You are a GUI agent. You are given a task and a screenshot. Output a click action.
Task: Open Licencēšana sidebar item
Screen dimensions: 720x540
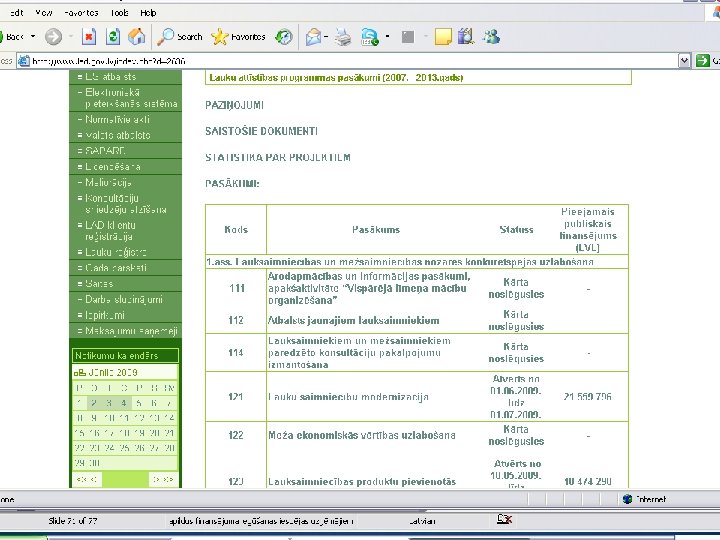point(109,166)
